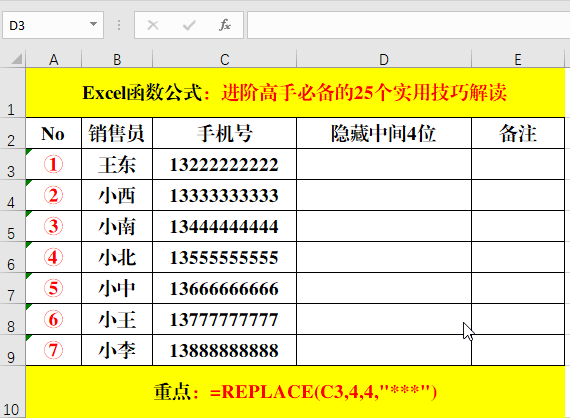Click phone number 13444444444
This screenshot has height=418, width=570.
point(225,226)
